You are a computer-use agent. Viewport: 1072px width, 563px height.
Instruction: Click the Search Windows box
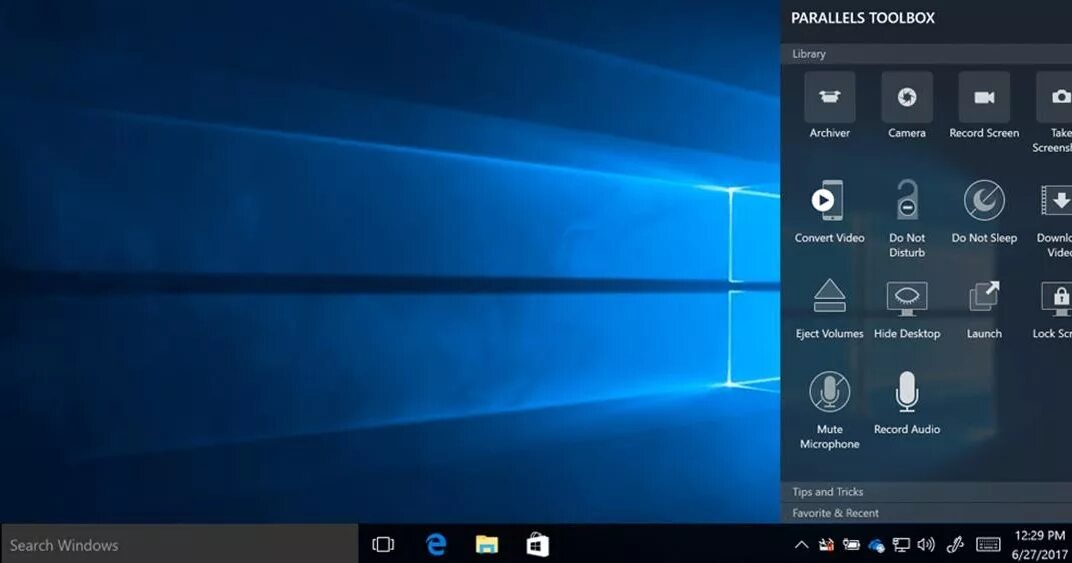(x=179, y=545)
